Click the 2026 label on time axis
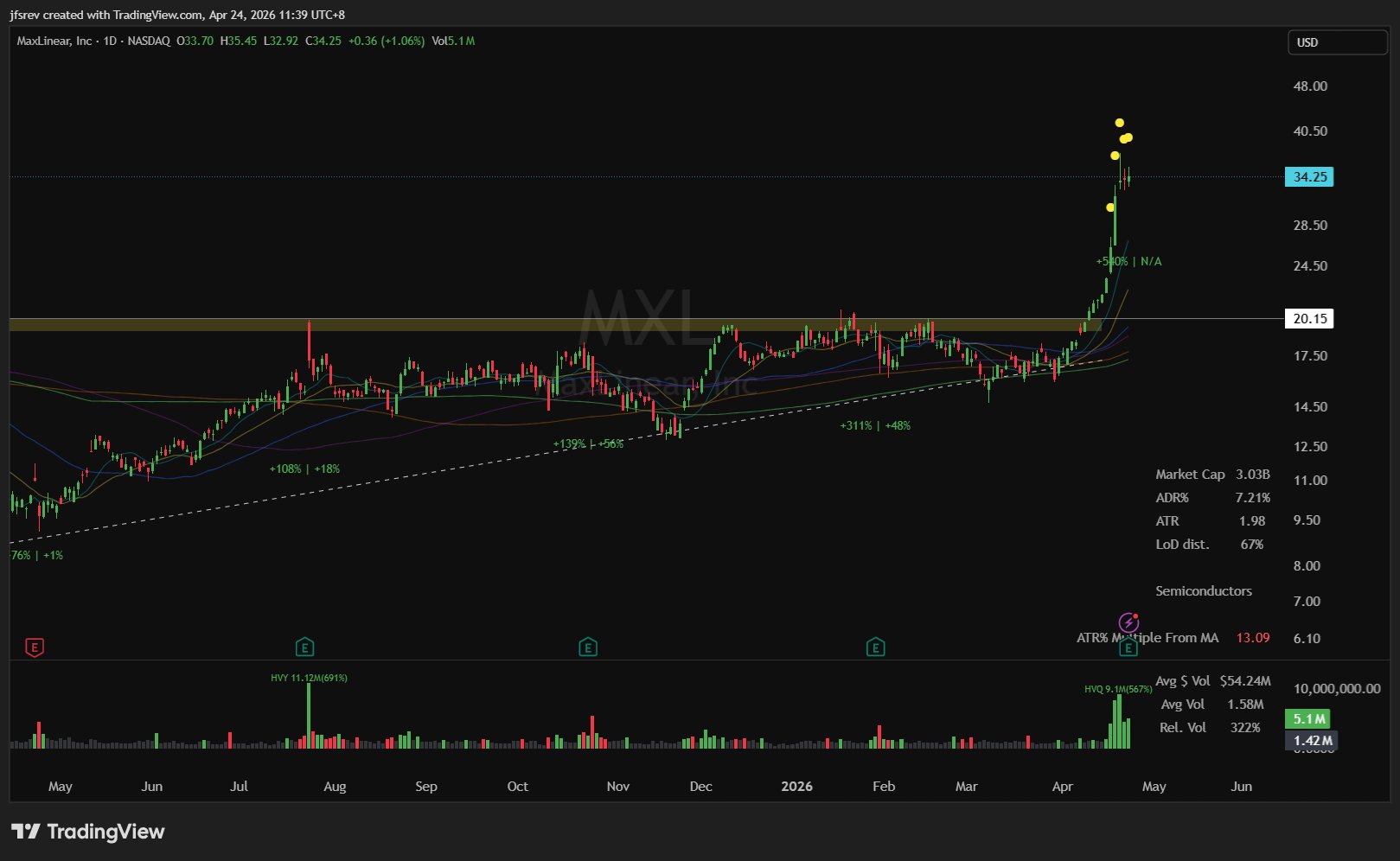The height and width of the screenshot is (861, 1400). click(796, 787)
